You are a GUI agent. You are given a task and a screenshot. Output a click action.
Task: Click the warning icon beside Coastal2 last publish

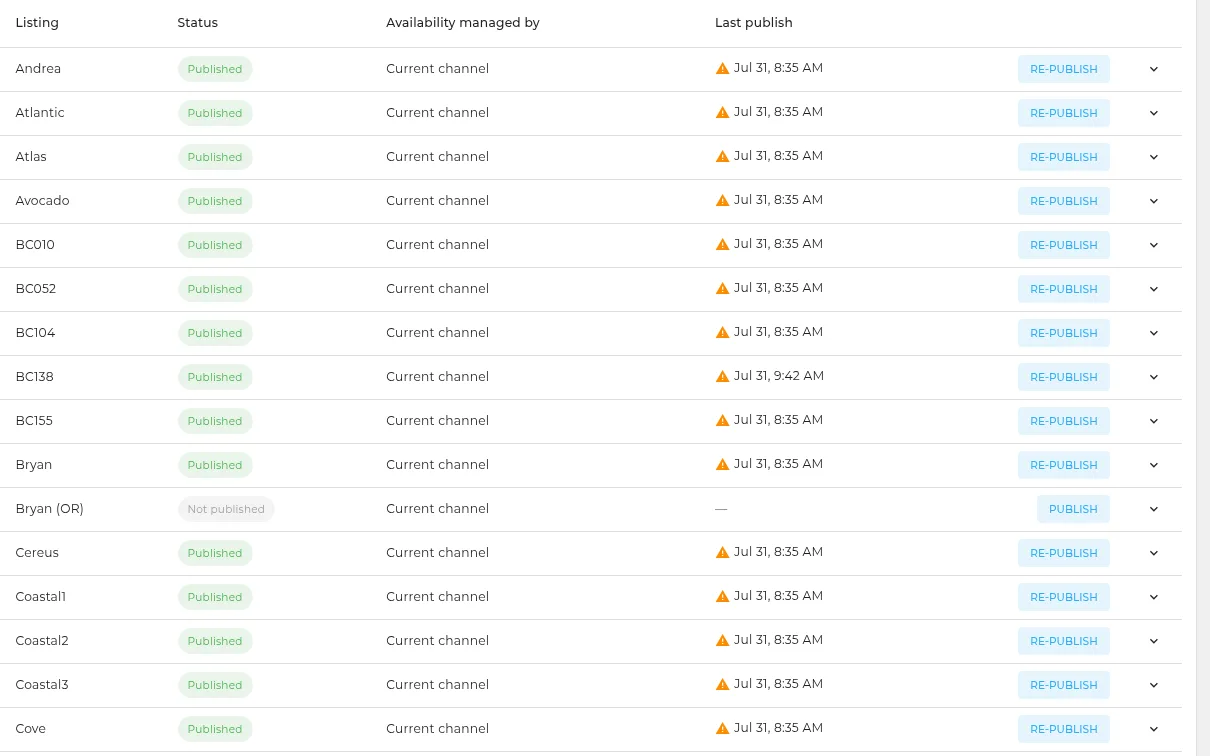tap(722, 641)
